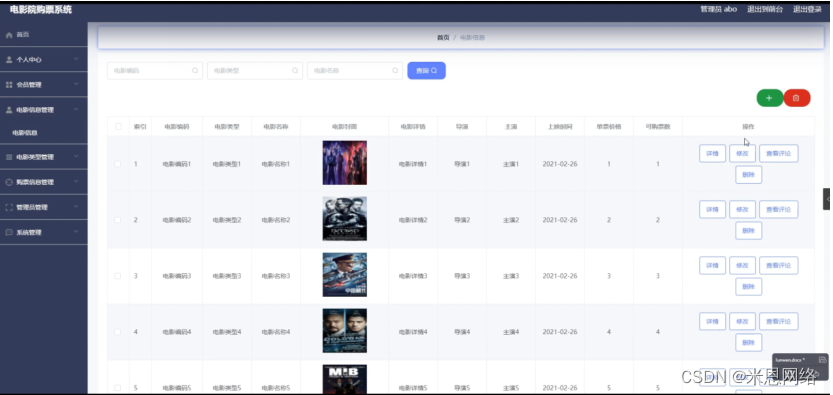The width and height of the screenshot is (833, 395).
Task: Click the grid icon beside 会员管理
Action: pyautogui.click(x=8, y=85)
